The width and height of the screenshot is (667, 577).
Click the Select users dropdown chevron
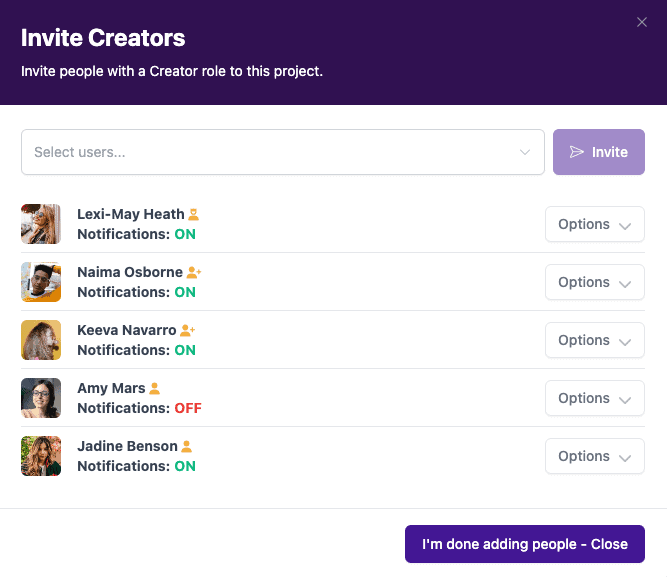[x=525, y=152]
